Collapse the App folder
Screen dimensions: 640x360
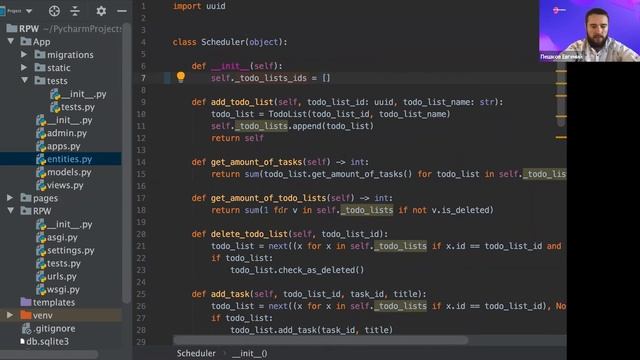pos(11,41)
